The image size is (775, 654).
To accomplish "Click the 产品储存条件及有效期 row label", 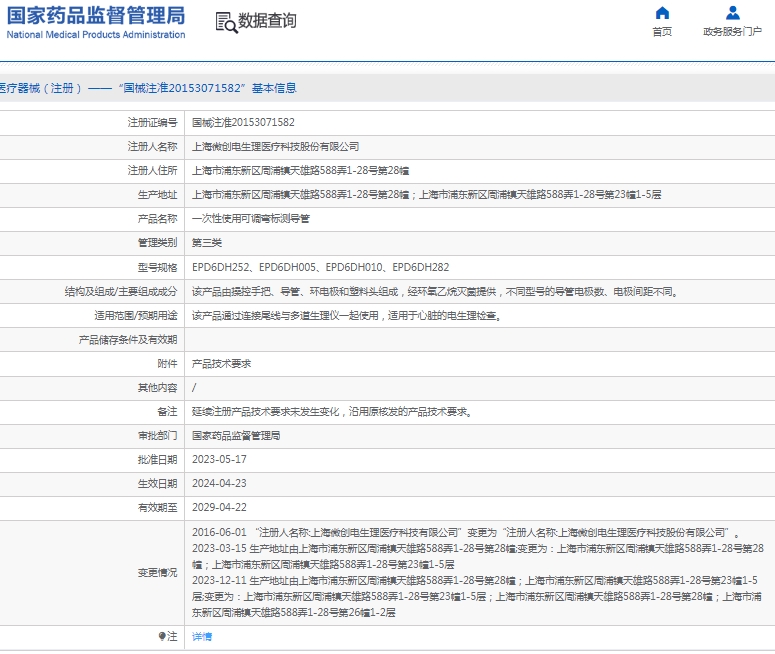I will (x=128, y=340).
